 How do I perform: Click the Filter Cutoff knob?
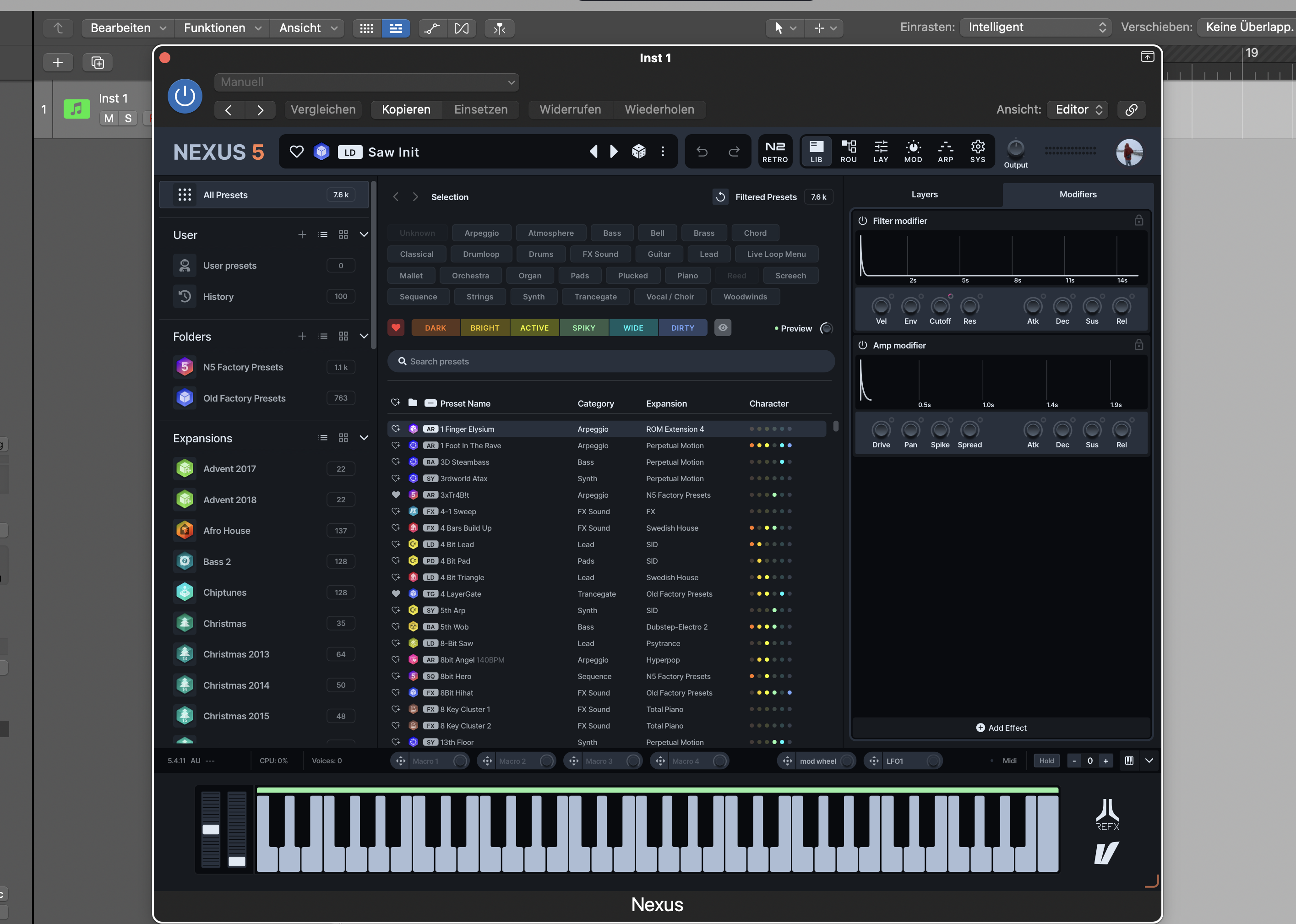click(x=940, y=306)
